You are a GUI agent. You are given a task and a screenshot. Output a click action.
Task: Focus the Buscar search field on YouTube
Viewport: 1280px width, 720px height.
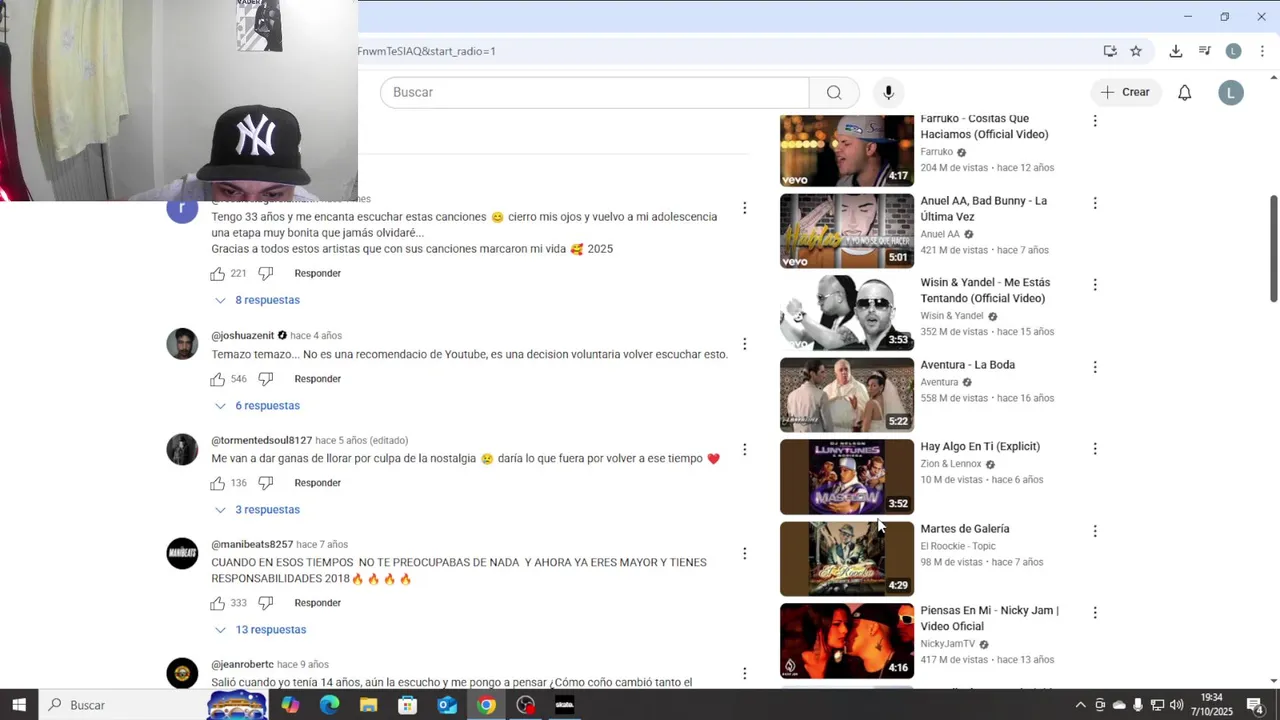click(x=594, y=92)
